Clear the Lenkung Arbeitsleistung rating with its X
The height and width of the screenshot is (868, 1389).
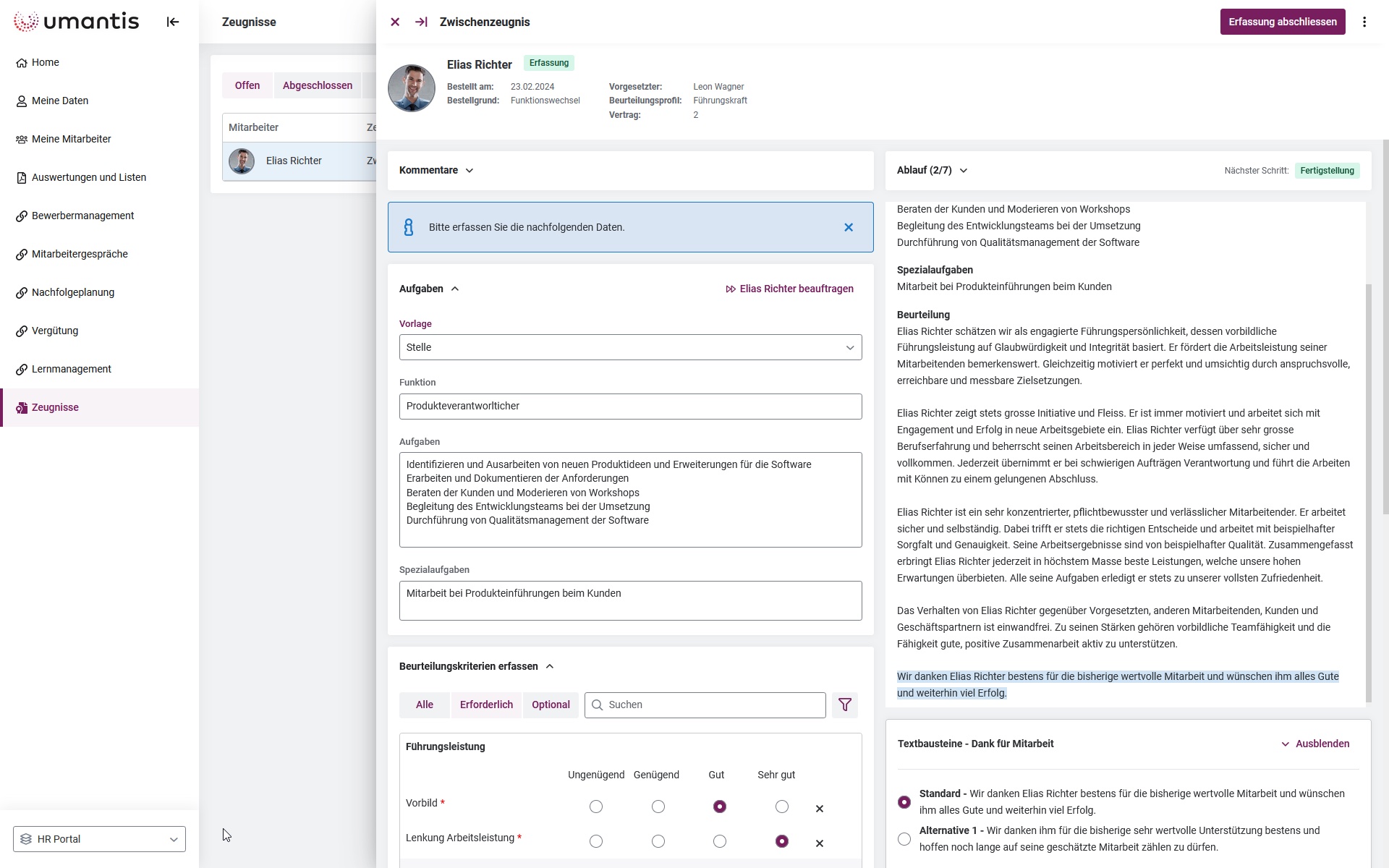click(x=819, y=843)
